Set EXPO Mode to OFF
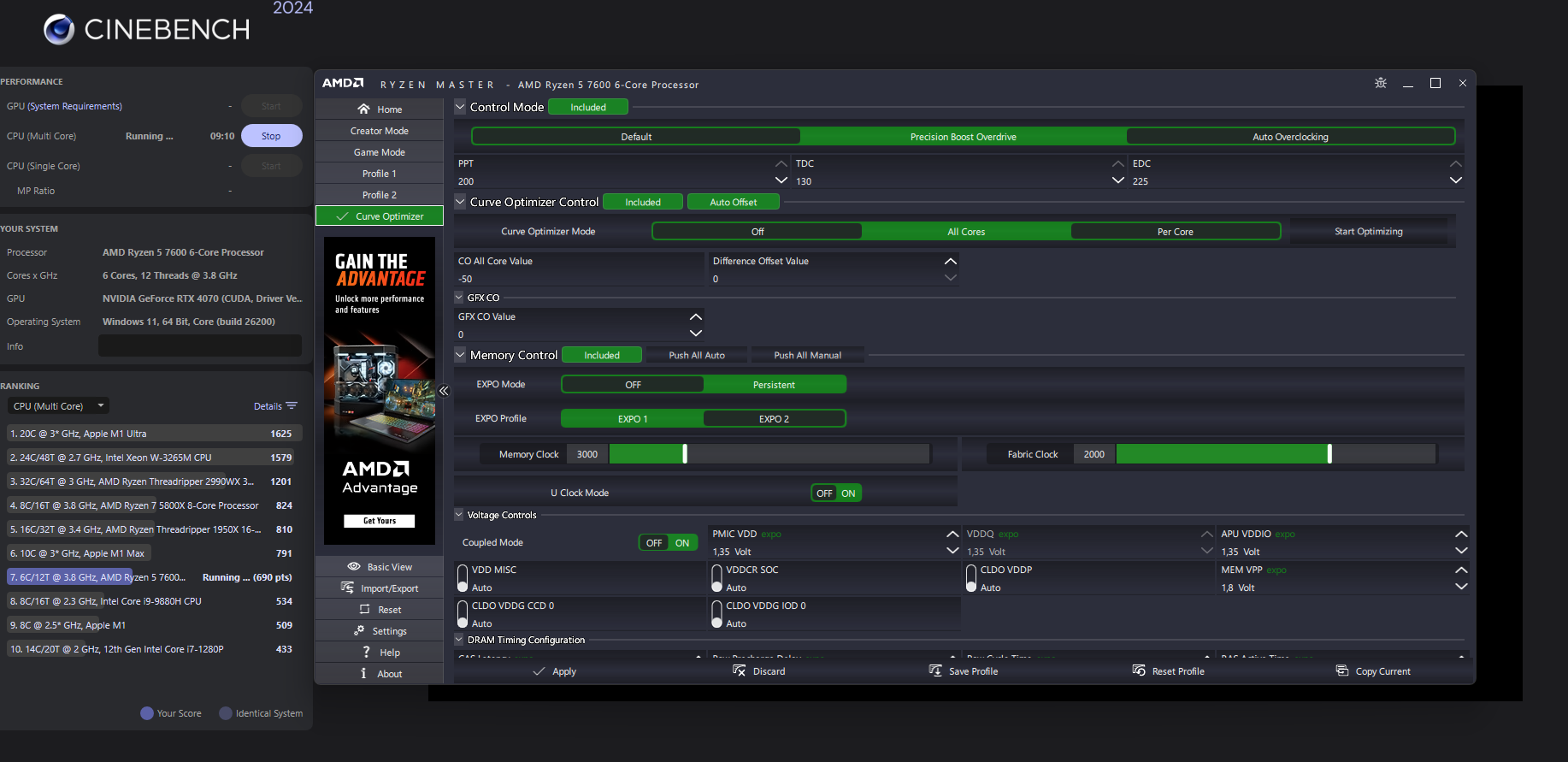 pyautogui.click(x=633, y=385)
